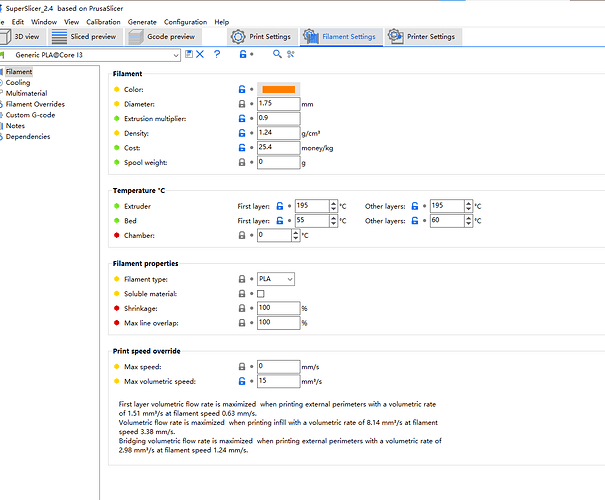605x500 pixels.
Task: Click Chamber temperature spinner arrows
Action: coord(295,235)
